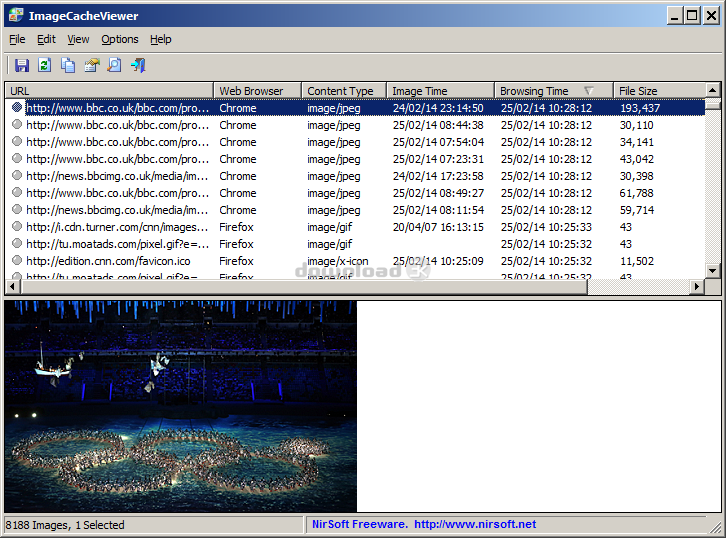Open Properties from the toolbar icon

[91, 66]
